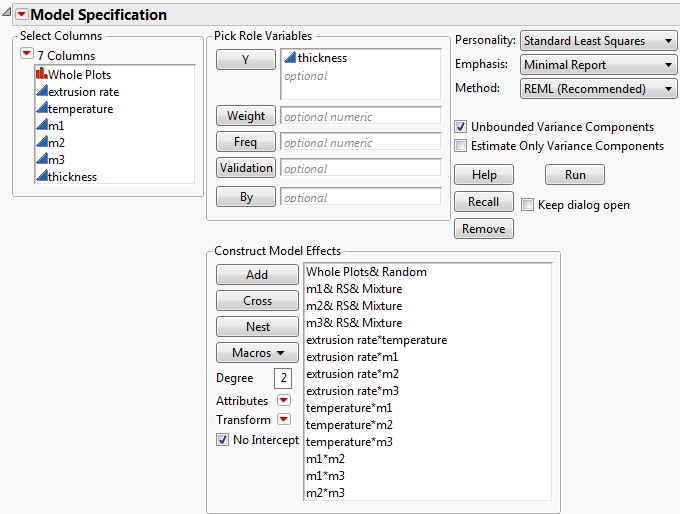Click the Degree number field

pos(282,378)
